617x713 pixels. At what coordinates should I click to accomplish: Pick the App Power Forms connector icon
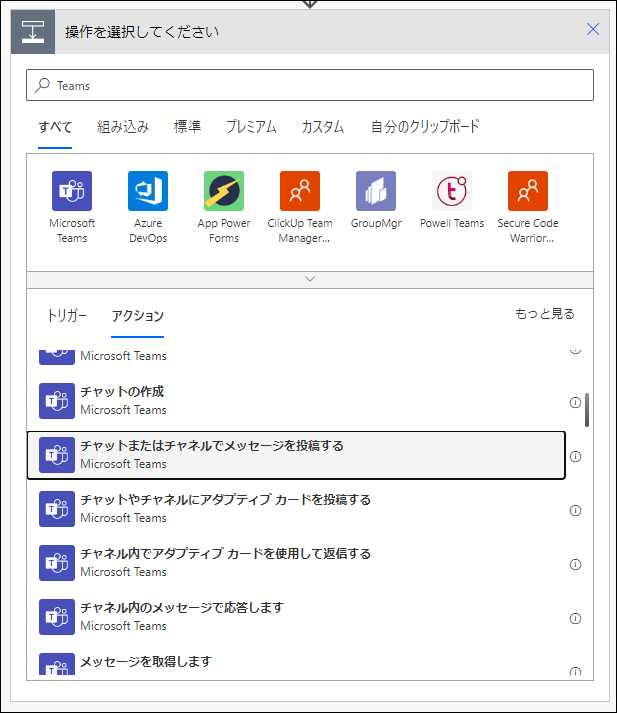click(224, 191)
